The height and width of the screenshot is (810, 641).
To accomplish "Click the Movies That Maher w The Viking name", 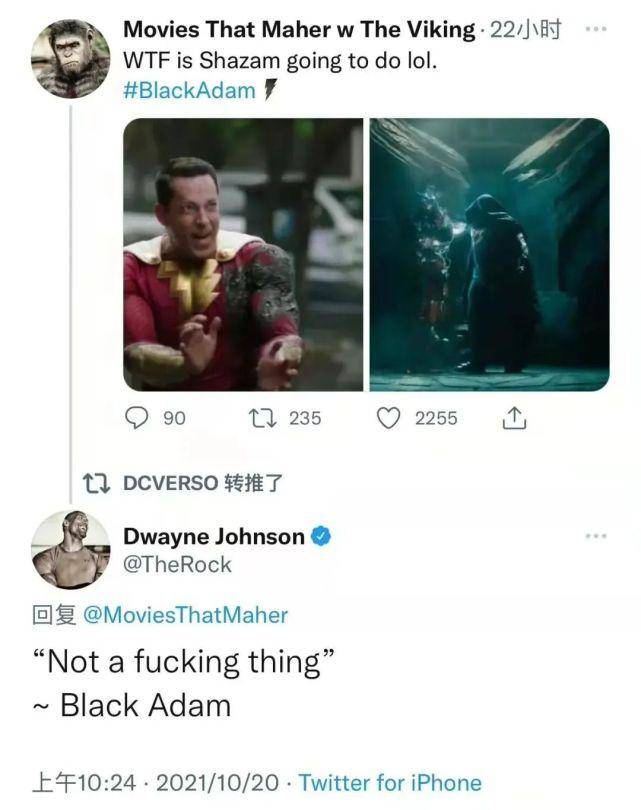I will tap(298, 30).
